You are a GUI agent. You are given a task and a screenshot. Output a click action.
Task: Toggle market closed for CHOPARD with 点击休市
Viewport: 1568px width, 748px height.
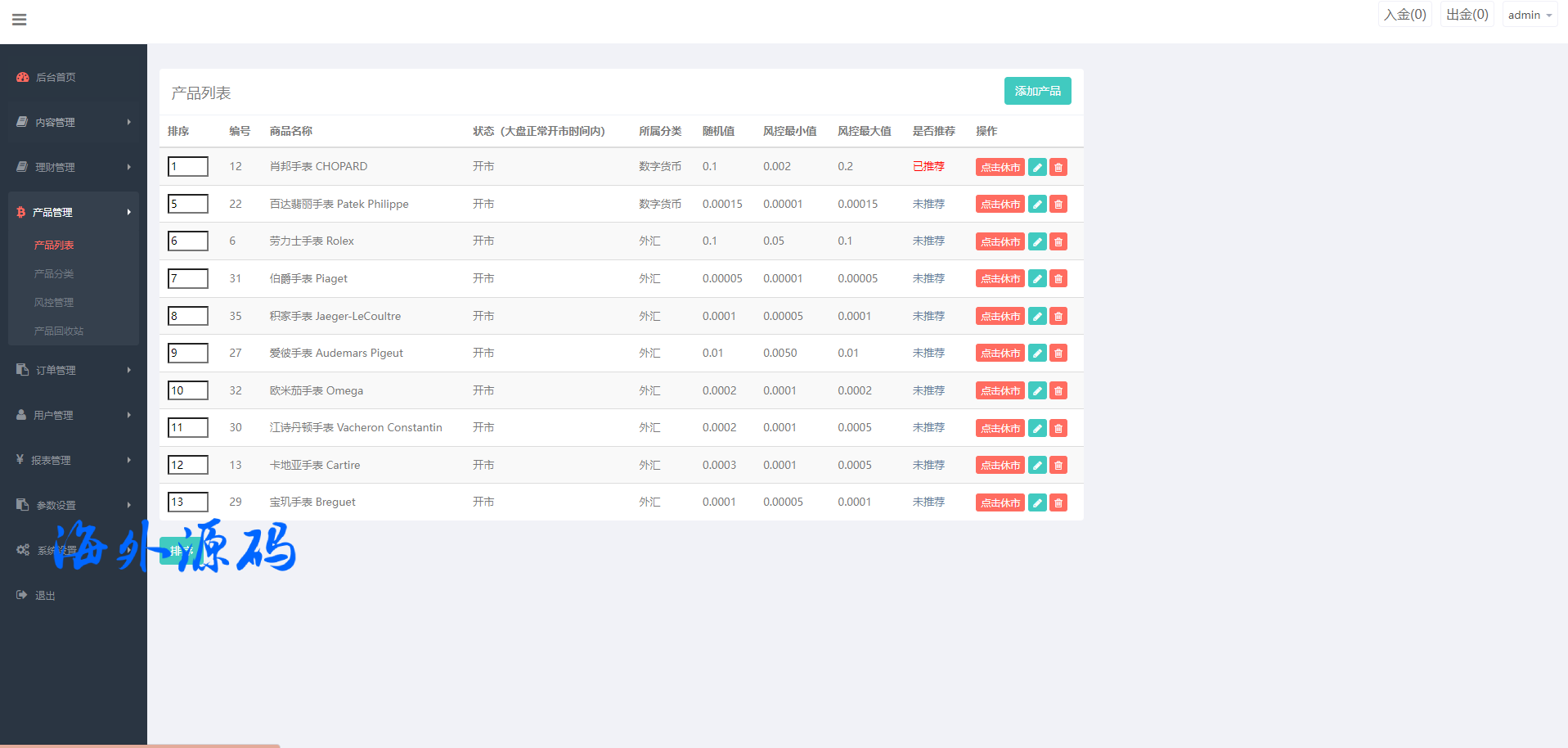click(x=1000, y=167)
